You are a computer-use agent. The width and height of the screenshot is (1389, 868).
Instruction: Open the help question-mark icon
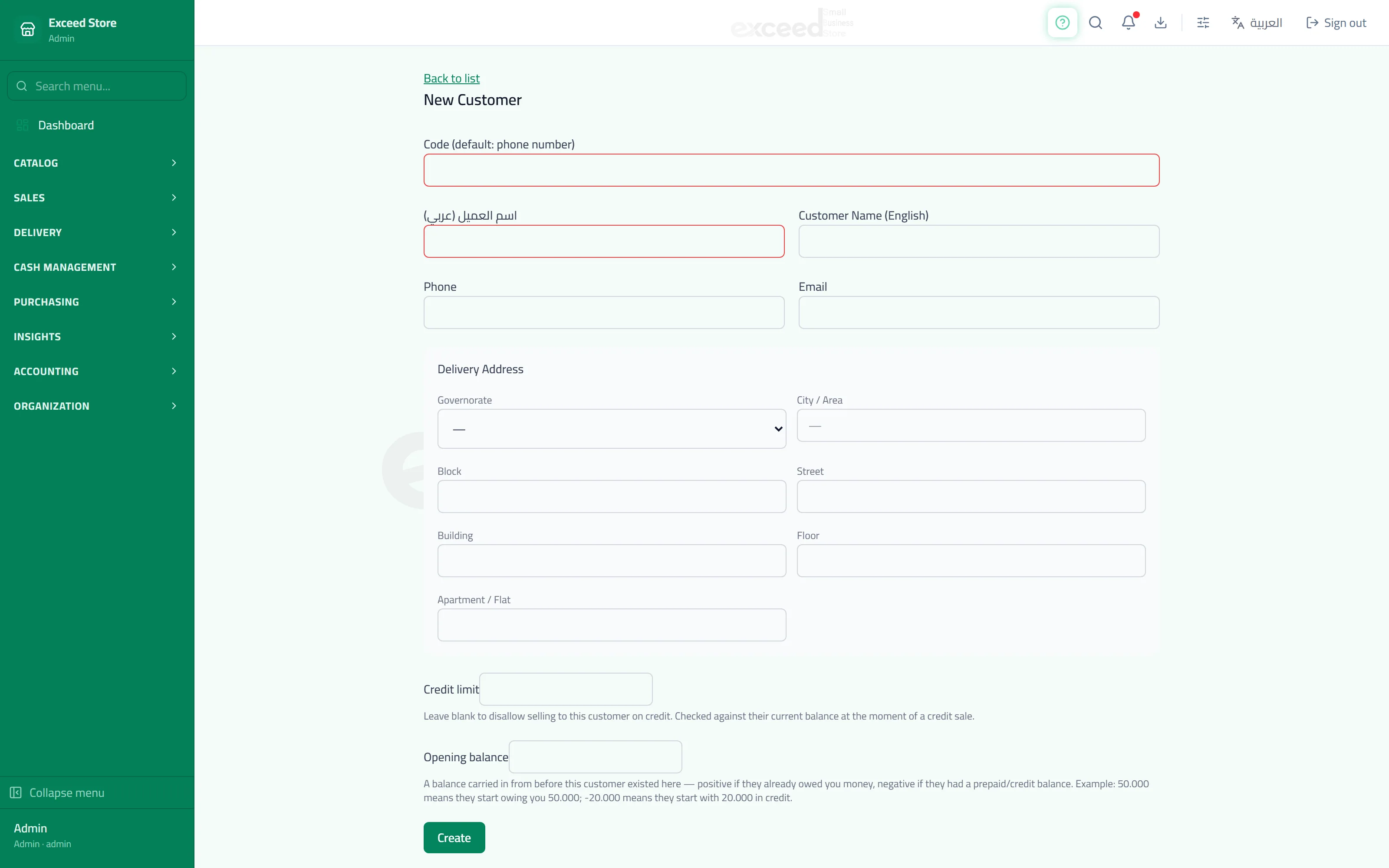point(1062,23)
